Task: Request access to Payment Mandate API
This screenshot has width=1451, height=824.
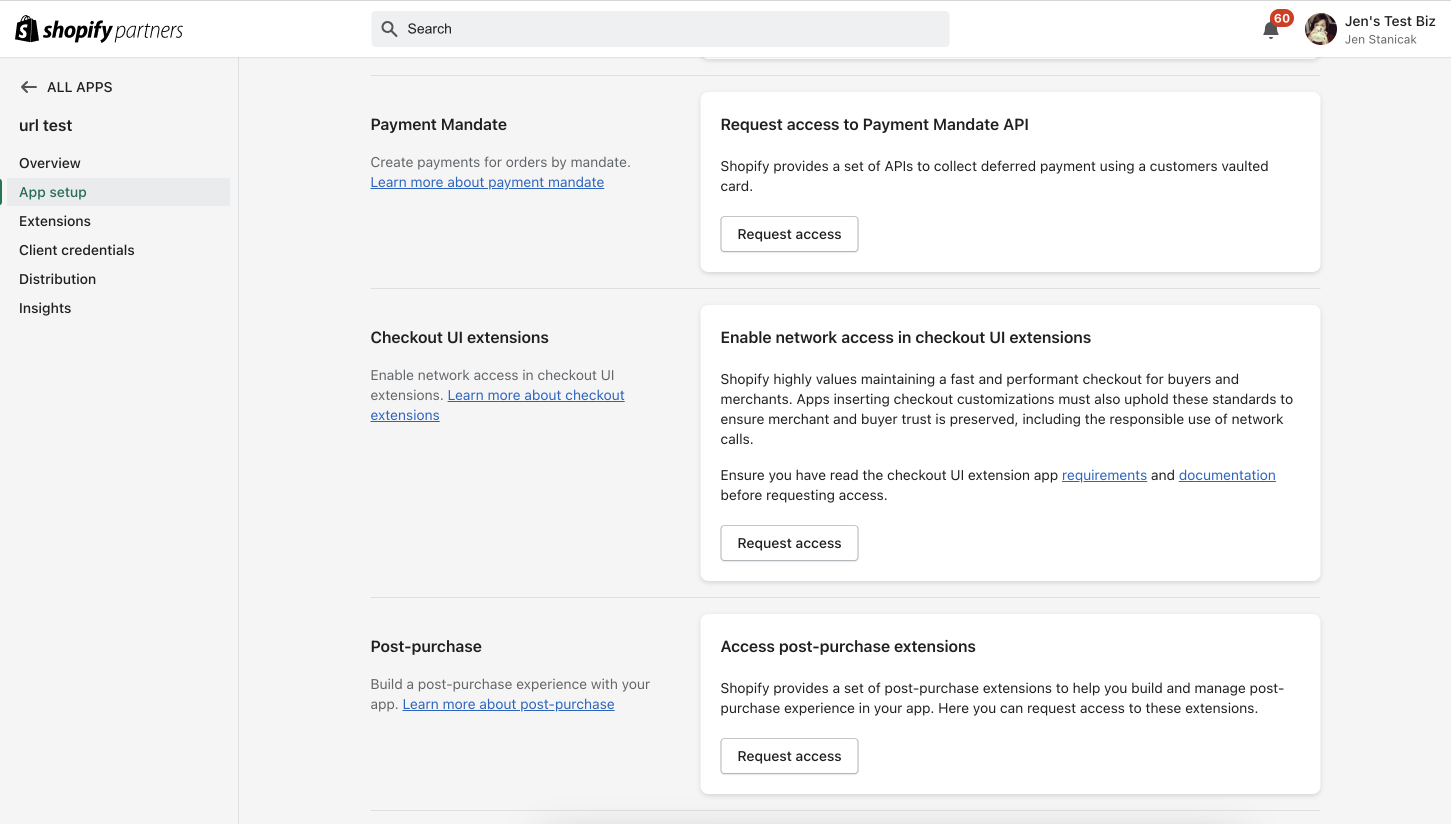Action: tap(789, 234)
